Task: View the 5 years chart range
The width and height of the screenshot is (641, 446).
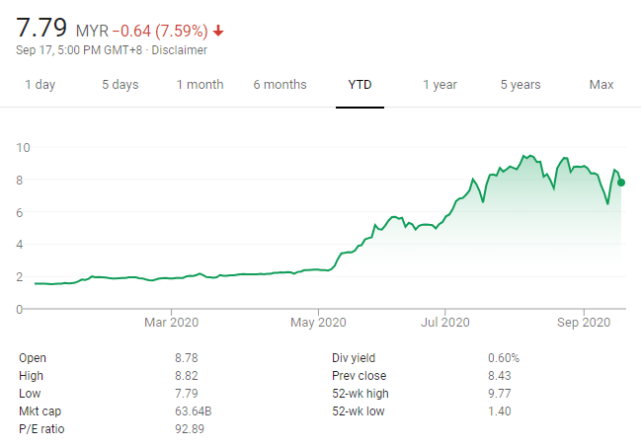Action: 520,85
